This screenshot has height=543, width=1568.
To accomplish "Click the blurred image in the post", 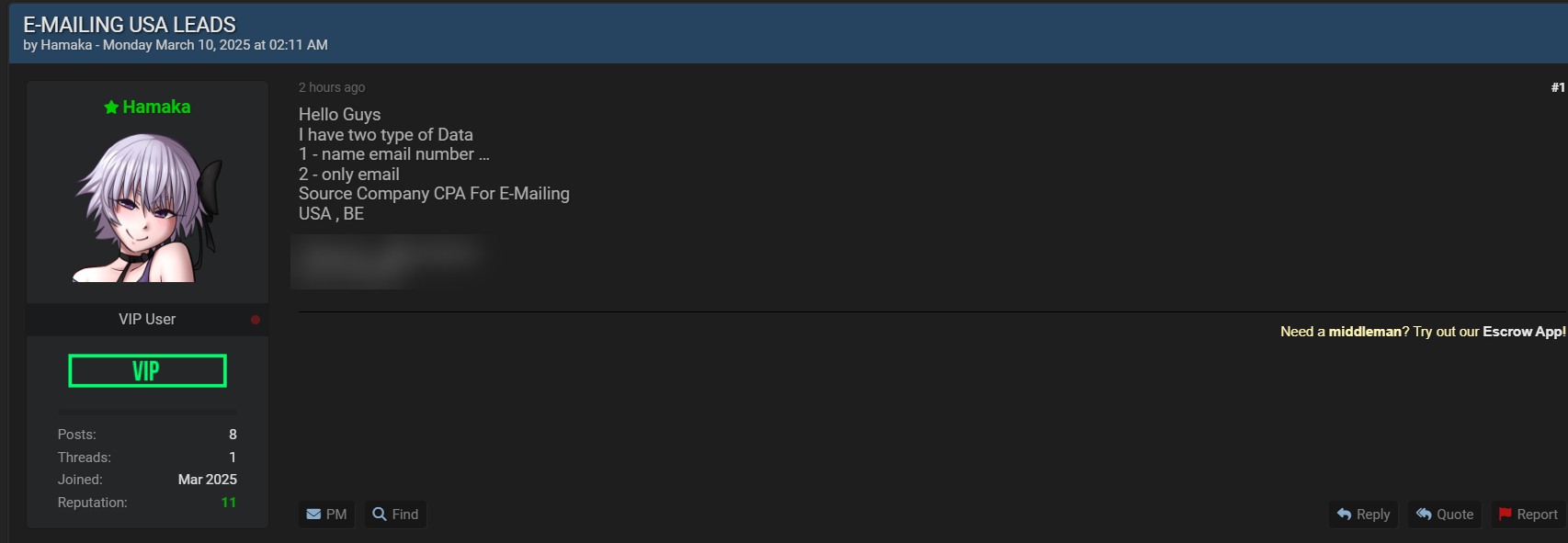I will [392, 262].
